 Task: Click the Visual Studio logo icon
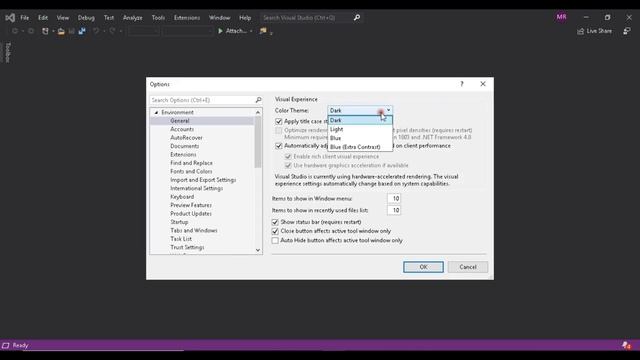coord(10,18)
